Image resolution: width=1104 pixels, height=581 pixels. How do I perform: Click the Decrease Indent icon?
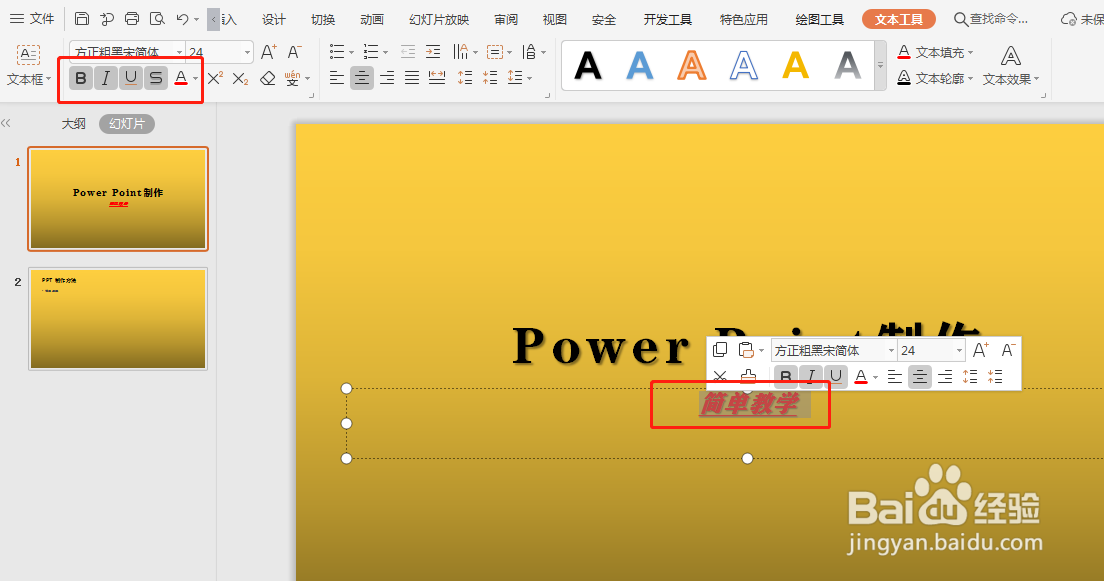pyautogui.click(x=408, y=51)
